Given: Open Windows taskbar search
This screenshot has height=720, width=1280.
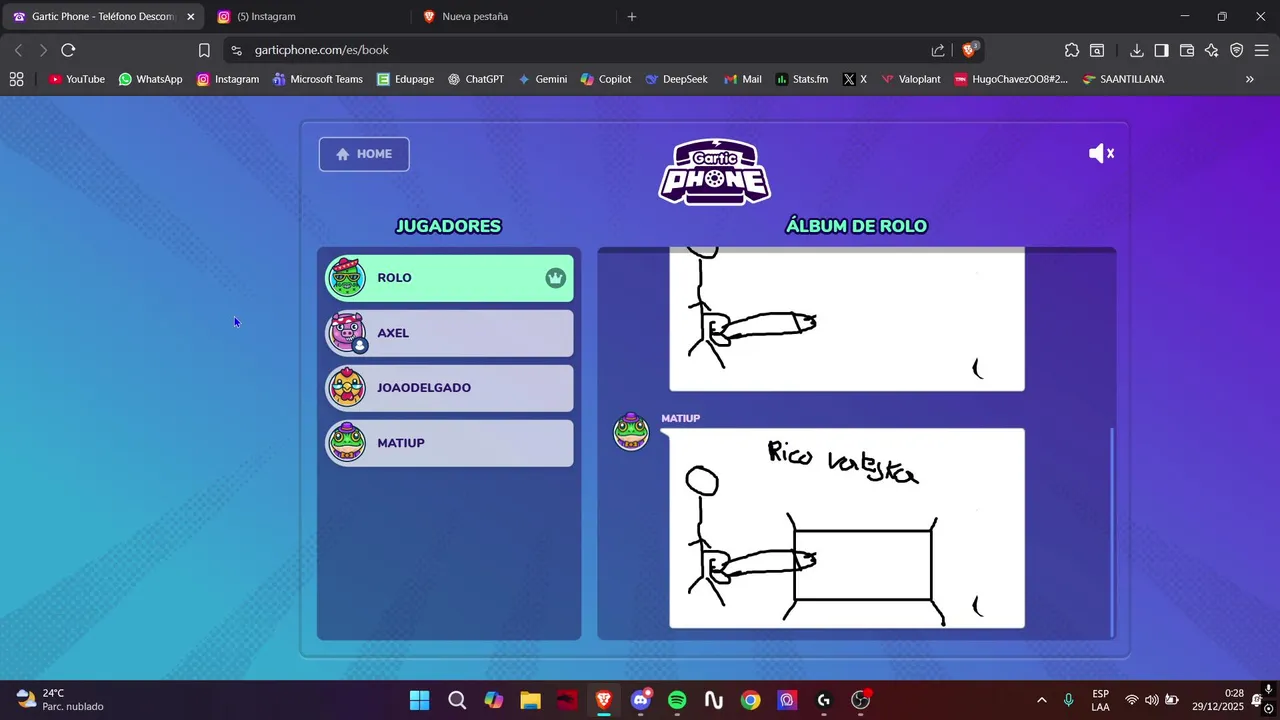Looking at the screenshot, I should [457, 700].
